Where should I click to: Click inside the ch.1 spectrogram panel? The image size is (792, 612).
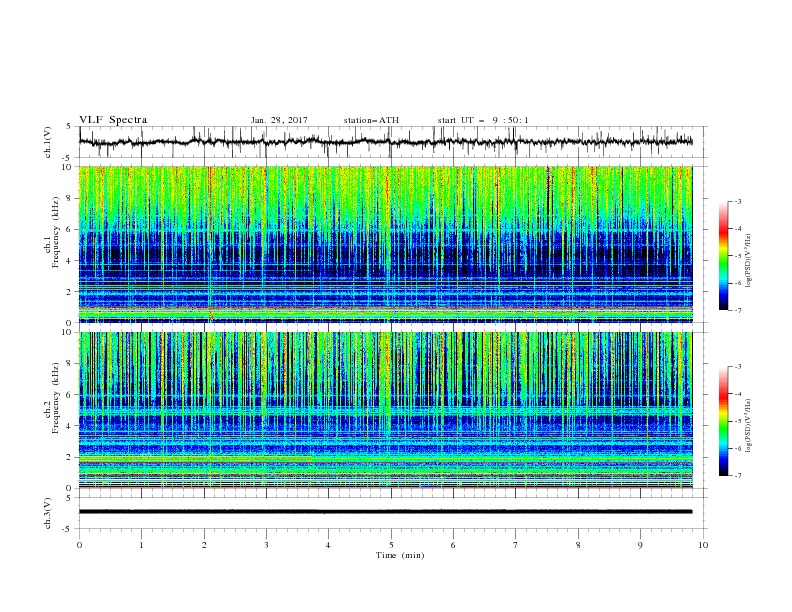(385, 244)
